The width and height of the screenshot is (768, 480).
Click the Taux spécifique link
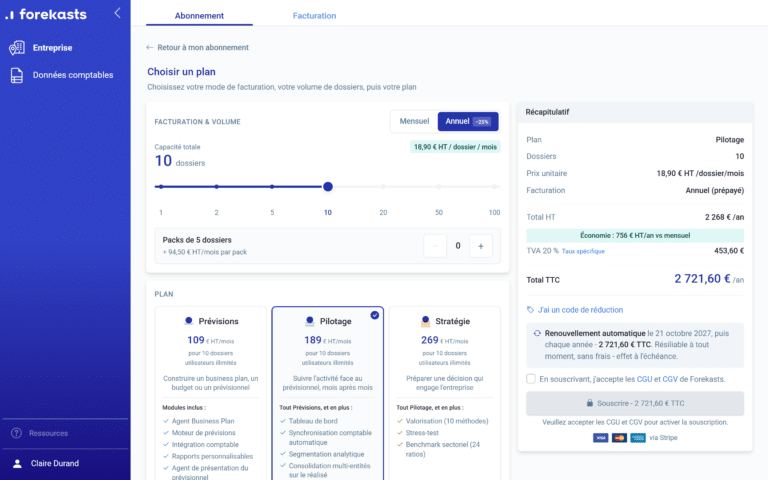(x=583, y=251)
